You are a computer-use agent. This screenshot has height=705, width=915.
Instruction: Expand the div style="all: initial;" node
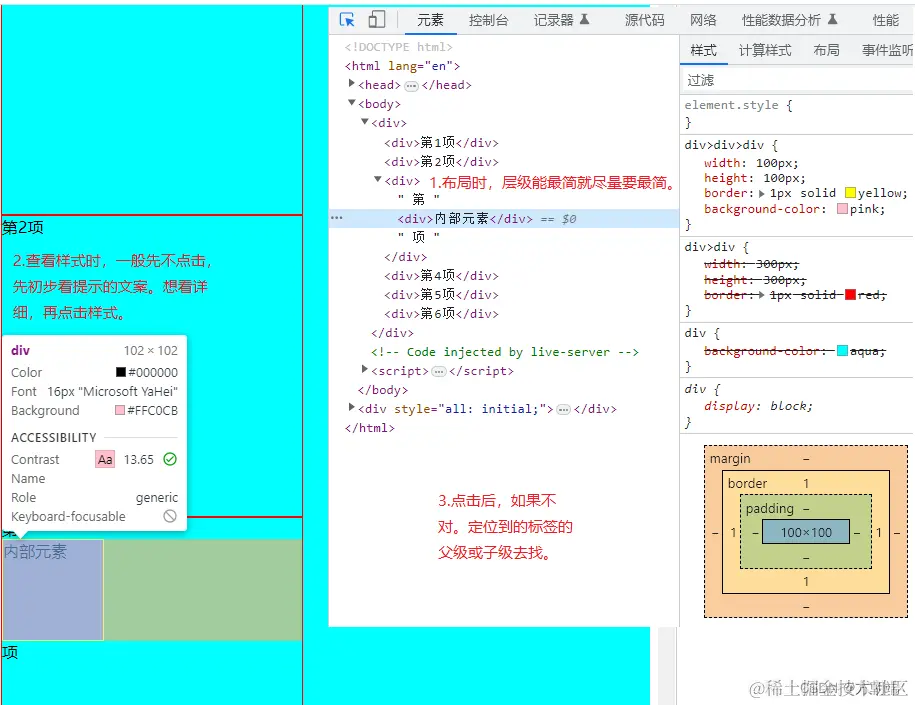(351, 407)
